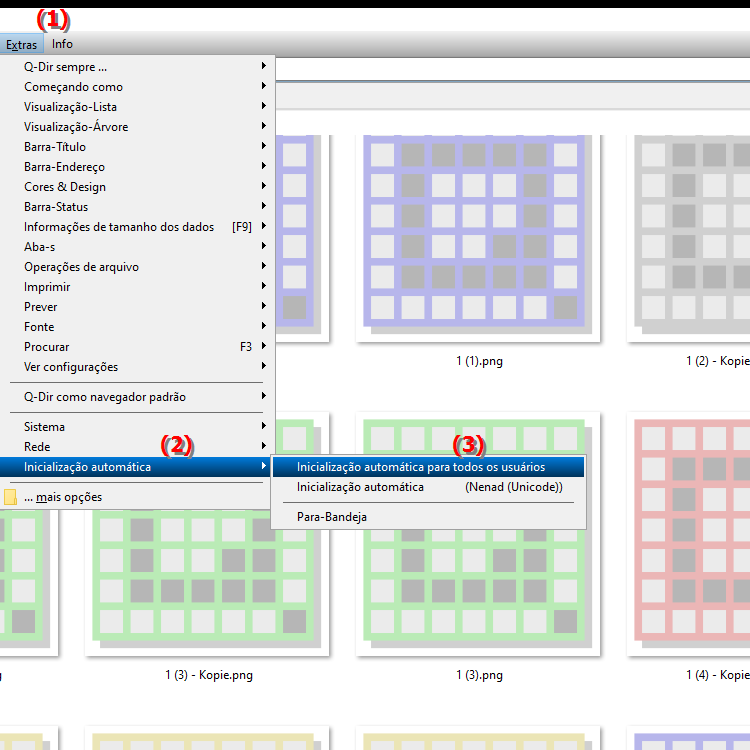Choose 'Inicialização automática para todos os usuários'
This screenshot has width=750, height=750.
pyautogui.click(x=428, y=467)
